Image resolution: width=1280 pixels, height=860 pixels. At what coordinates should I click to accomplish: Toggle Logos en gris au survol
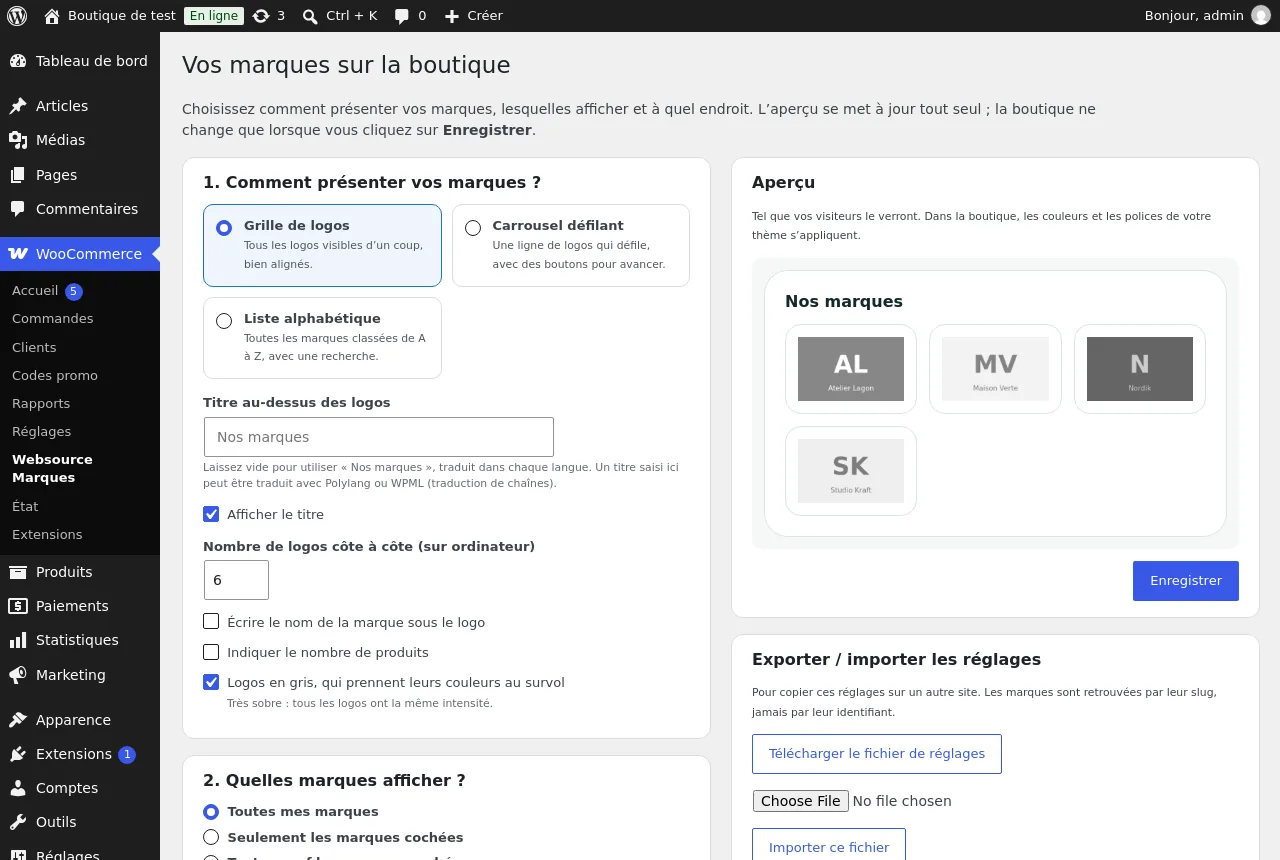coord(211,682)
